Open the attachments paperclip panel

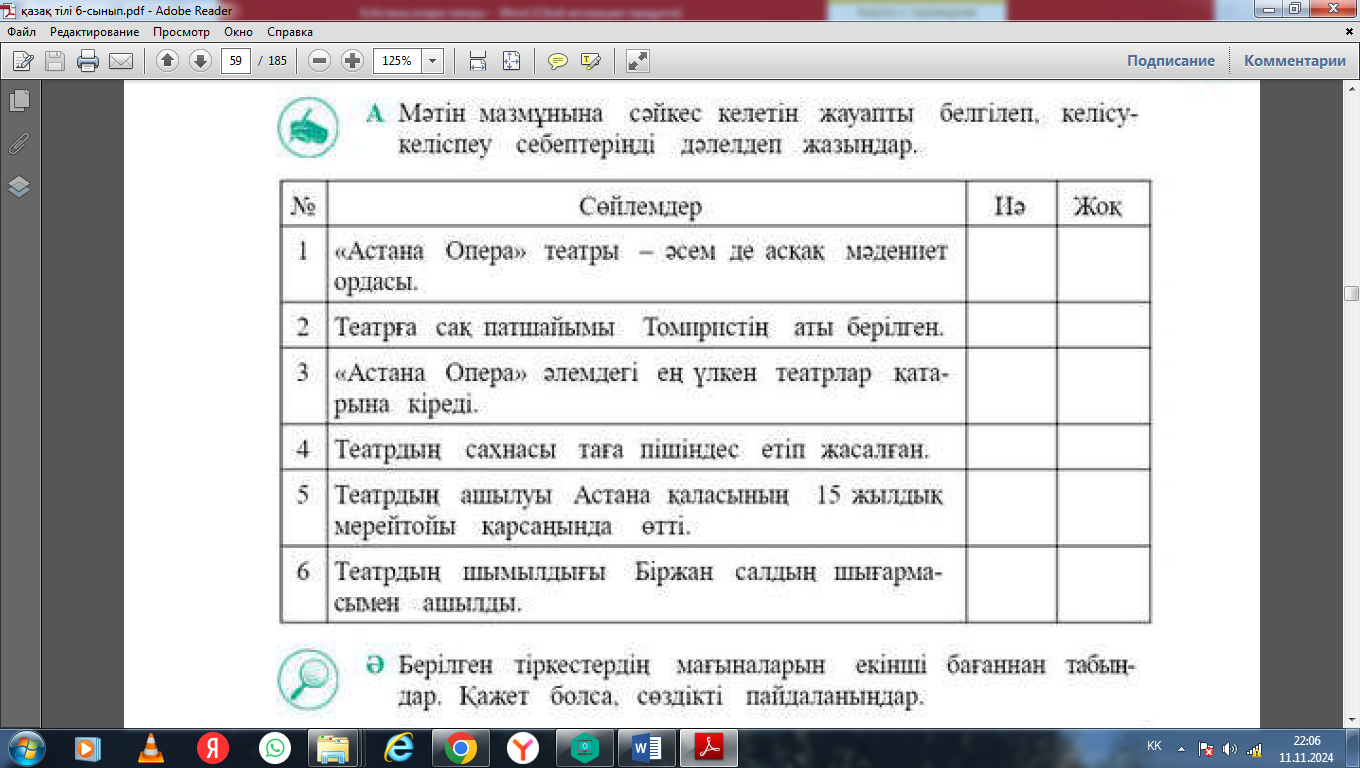coord(19,144)
